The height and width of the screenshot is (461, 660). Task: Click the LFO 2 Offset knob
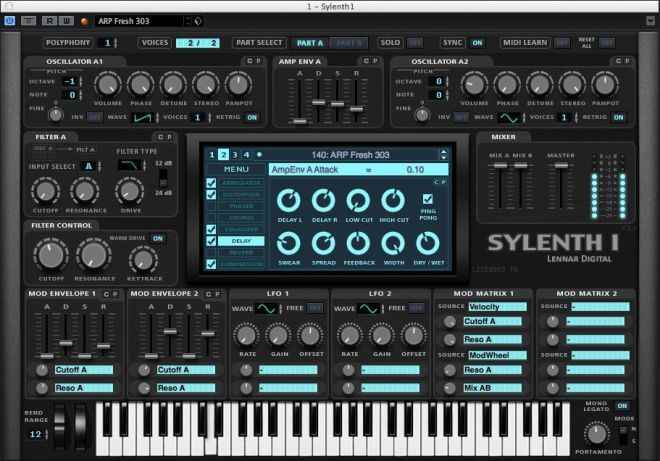[x=413, y=335]
